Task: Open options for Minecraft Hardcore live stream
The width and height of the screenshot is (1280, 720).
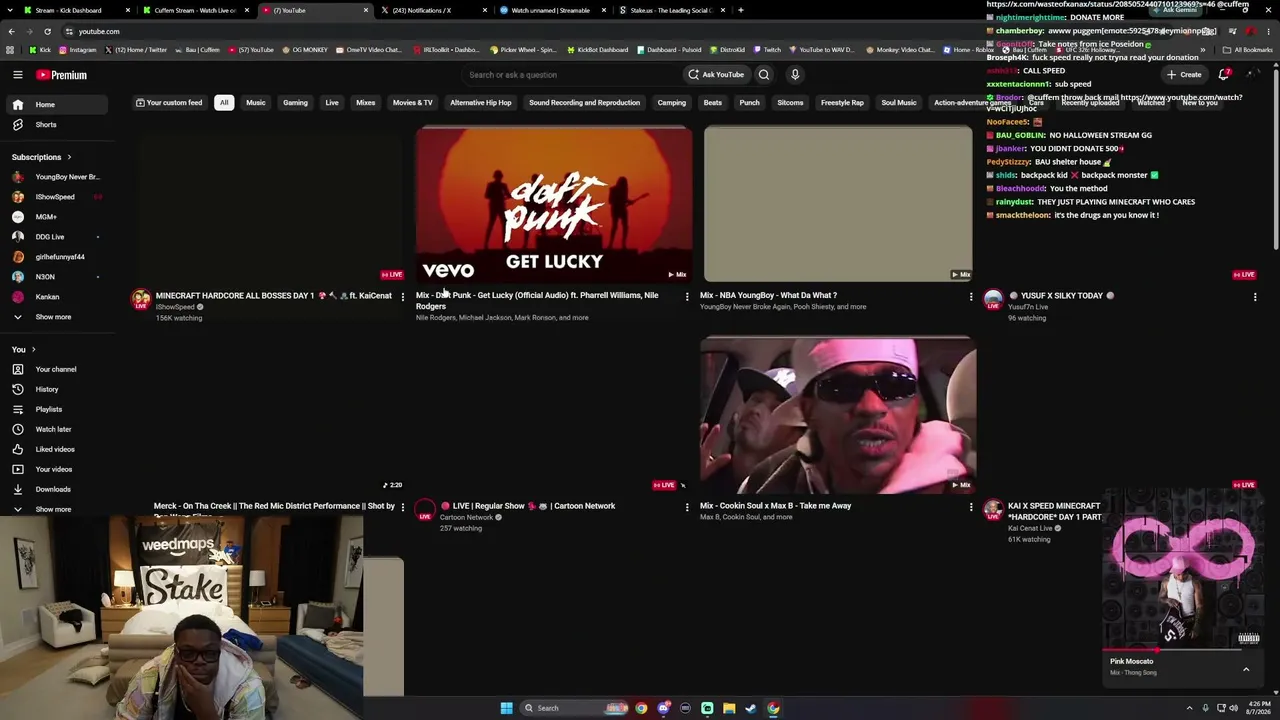Action: click(x=403, y=296)
